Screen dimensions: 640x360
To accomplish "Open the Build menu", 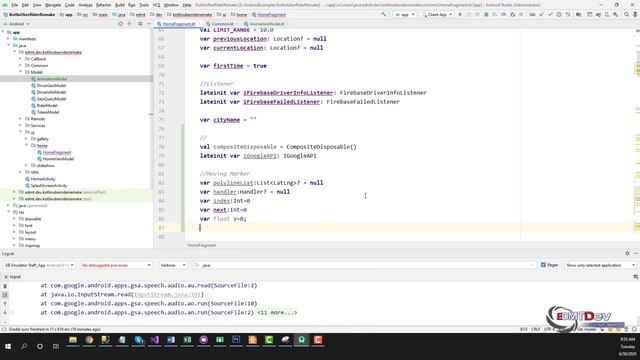I will click(120, 5).
